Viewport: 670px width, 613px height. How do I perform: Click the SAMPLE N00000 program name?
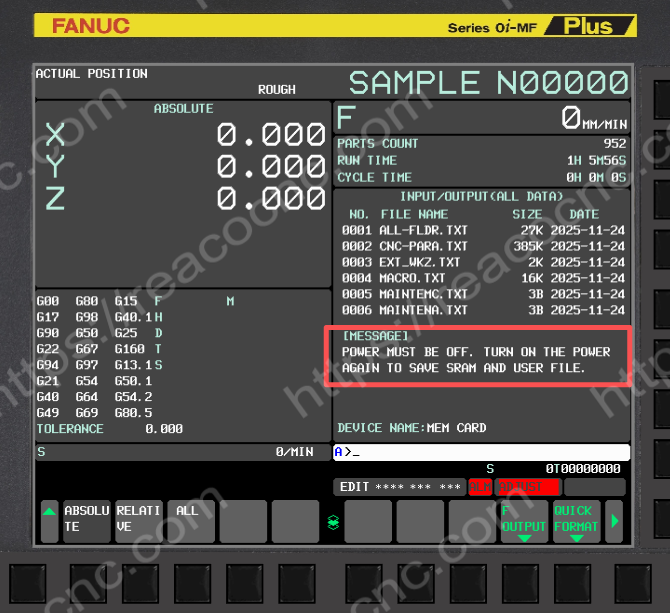488,82
